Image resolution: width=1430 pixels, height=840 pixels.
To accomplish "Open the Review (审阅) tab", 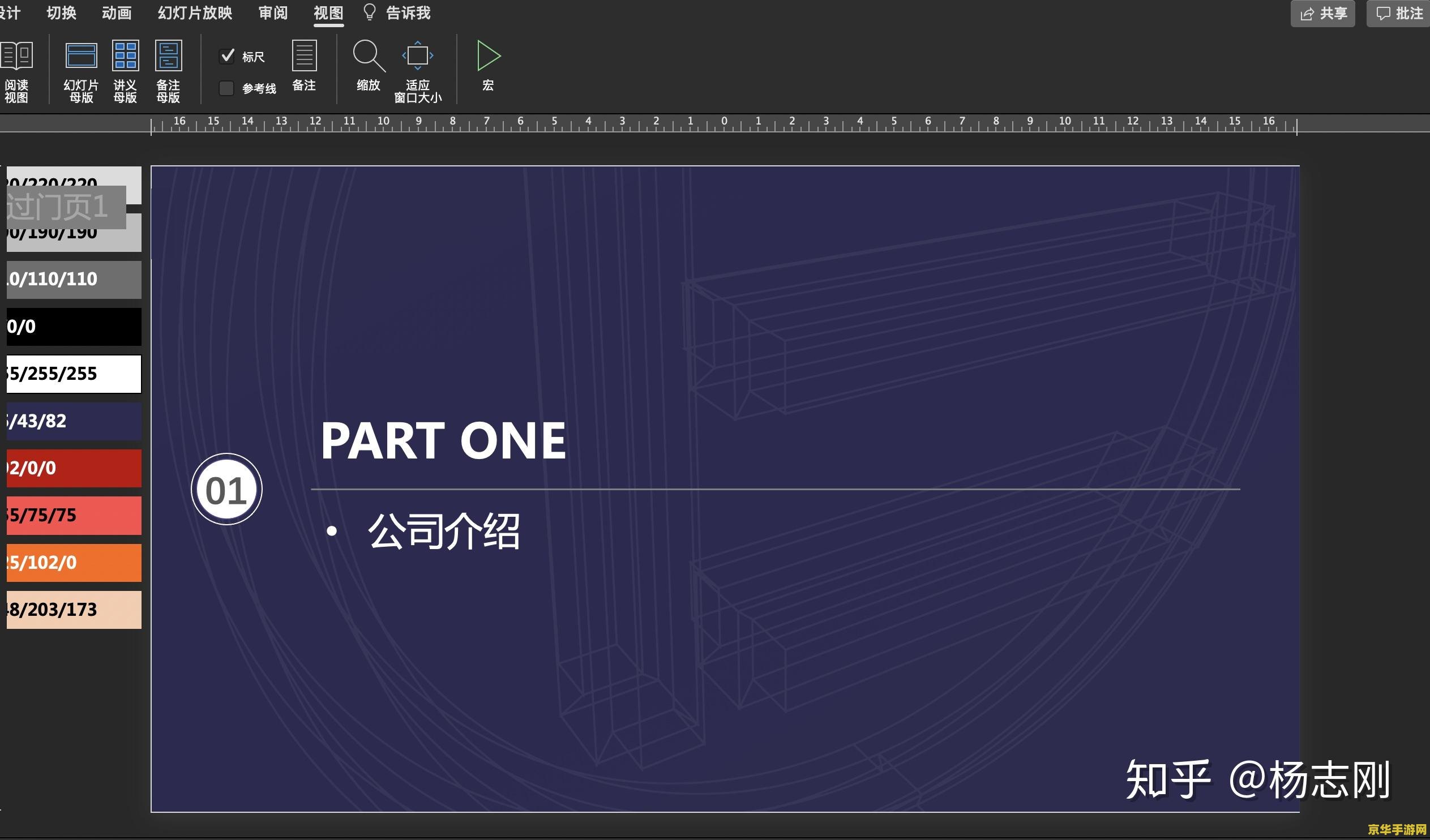I will 273,12.
